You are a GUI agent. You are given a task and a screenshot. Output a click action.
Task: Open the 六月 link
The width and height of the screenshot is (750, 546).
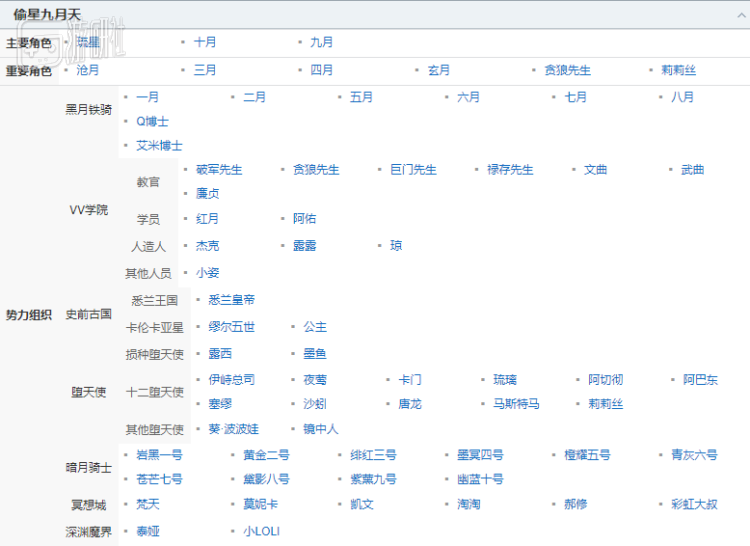[x=468, y=97]
